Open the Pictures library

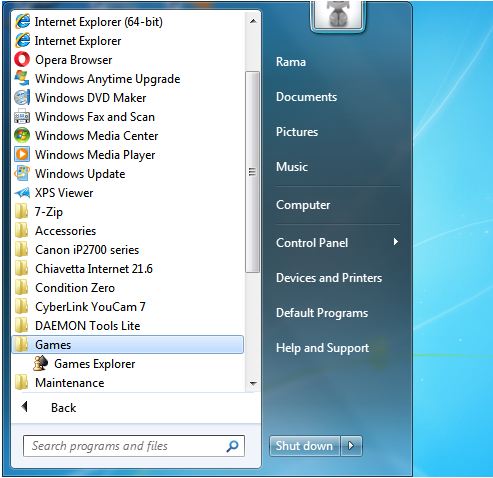(297, 132)
